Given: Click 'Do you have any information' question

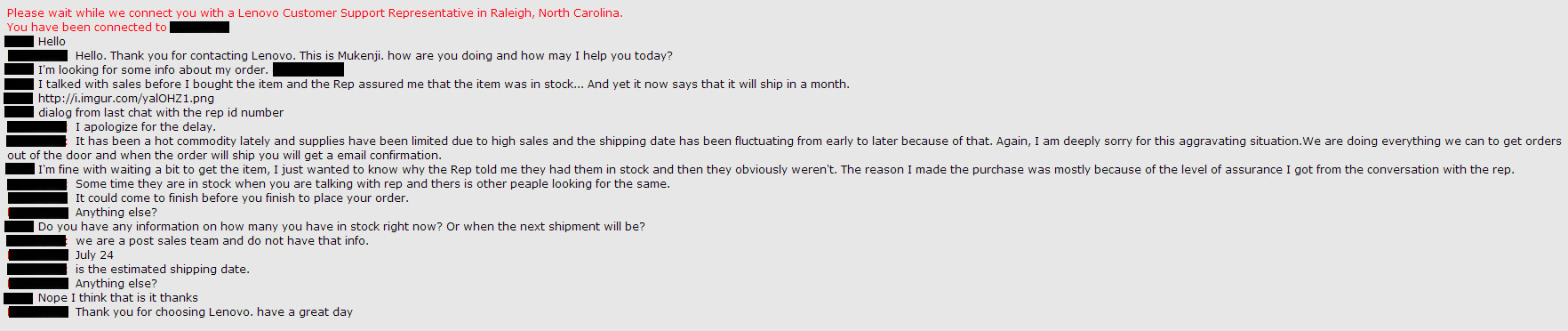Looking at the screenshot, I should 341,226.
